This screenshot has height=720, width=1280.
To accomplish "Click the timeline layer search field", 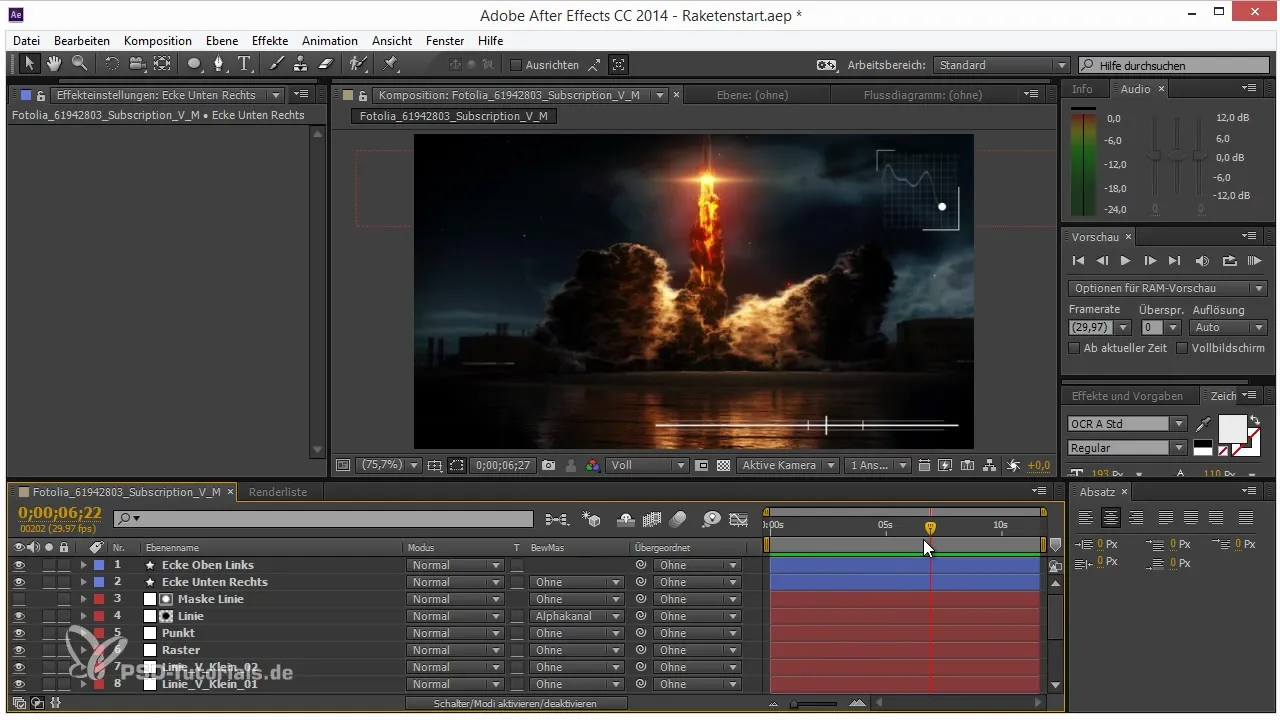I will (x=323, y=519).
